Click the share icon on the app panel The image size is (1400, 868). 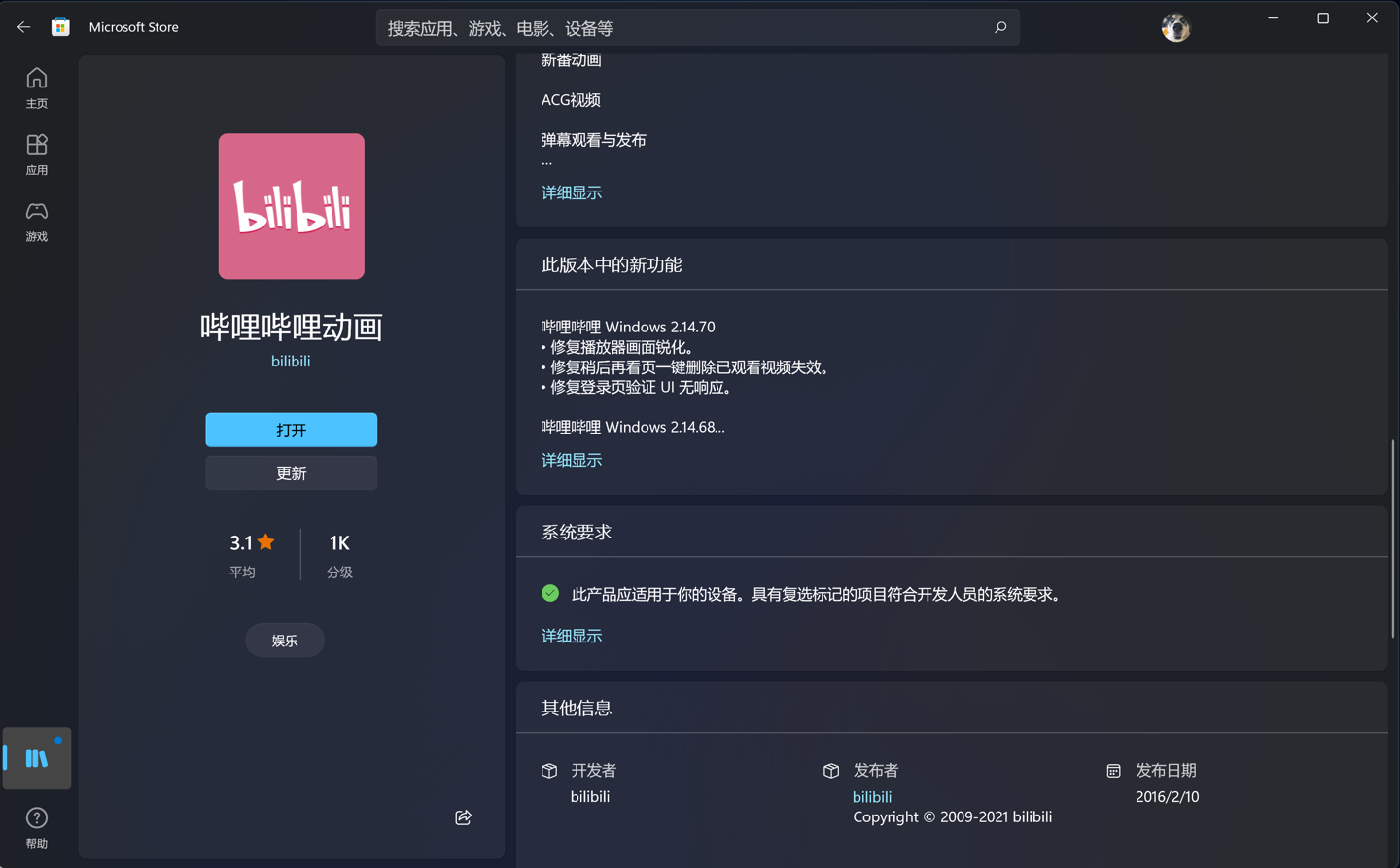pyautogui.click(x=463, y=817)
